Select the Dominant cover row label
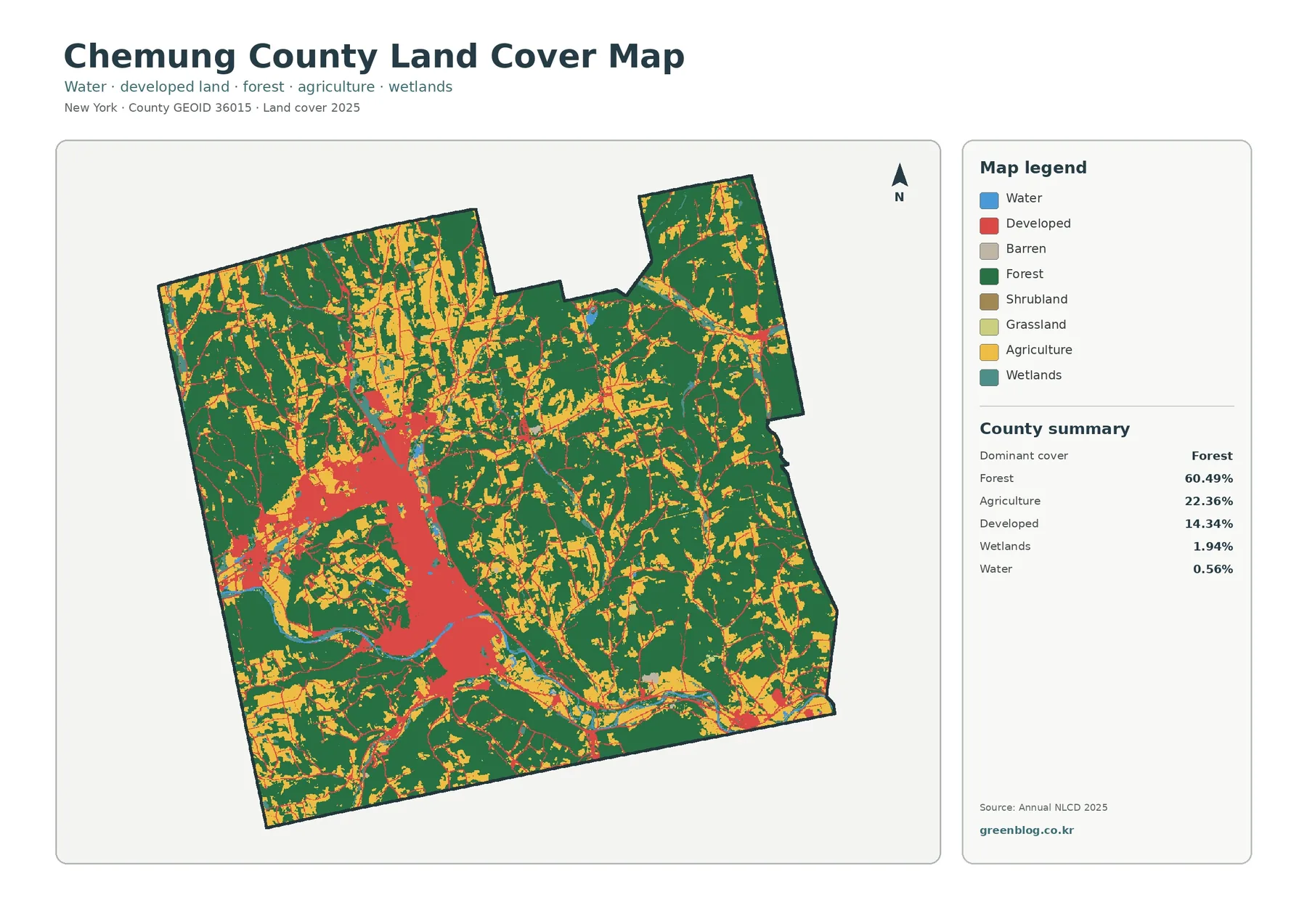Screen dimensions: 1307x924 click(1024, 456)
